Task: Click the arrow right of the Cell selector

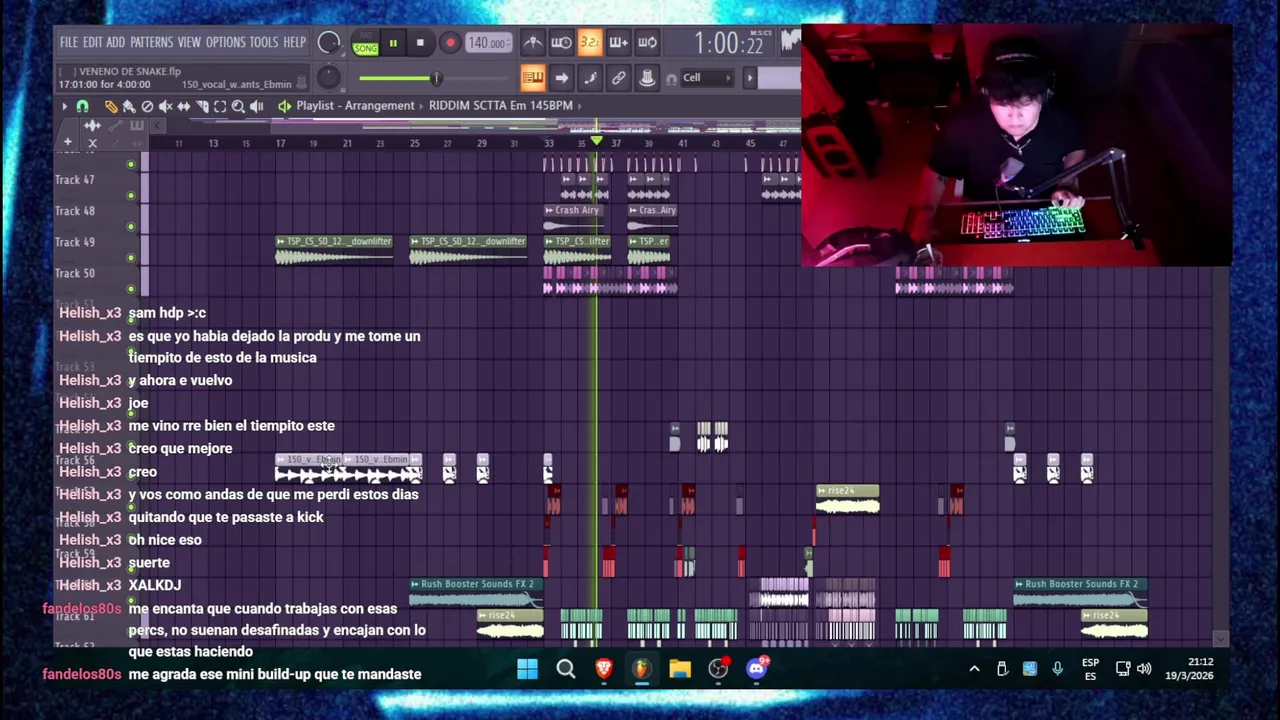Action: (x=749, y=78)
